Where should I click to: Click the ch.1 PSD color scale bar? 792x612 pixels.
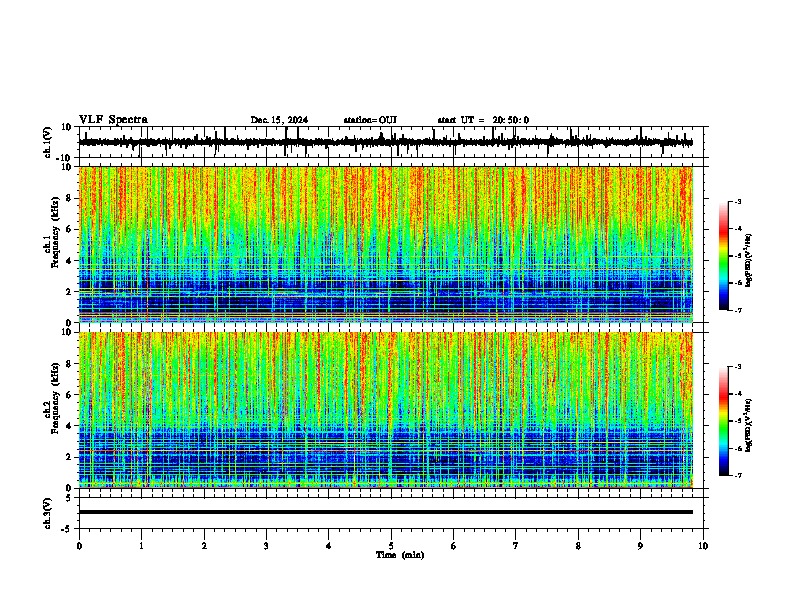tap(724, 256)
